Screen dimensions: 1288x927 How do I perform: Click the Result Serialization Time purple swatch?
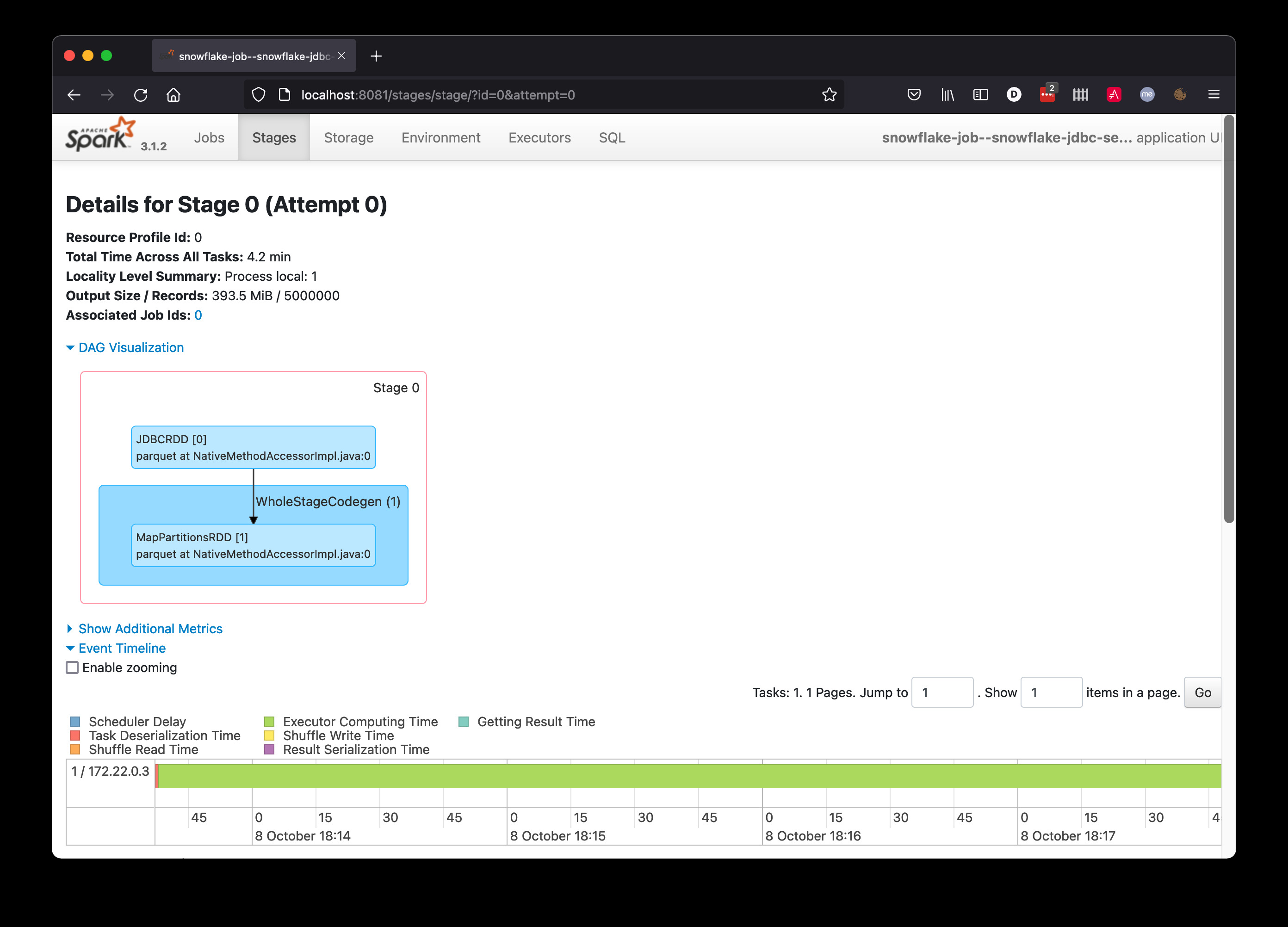[x=269, y=749]
